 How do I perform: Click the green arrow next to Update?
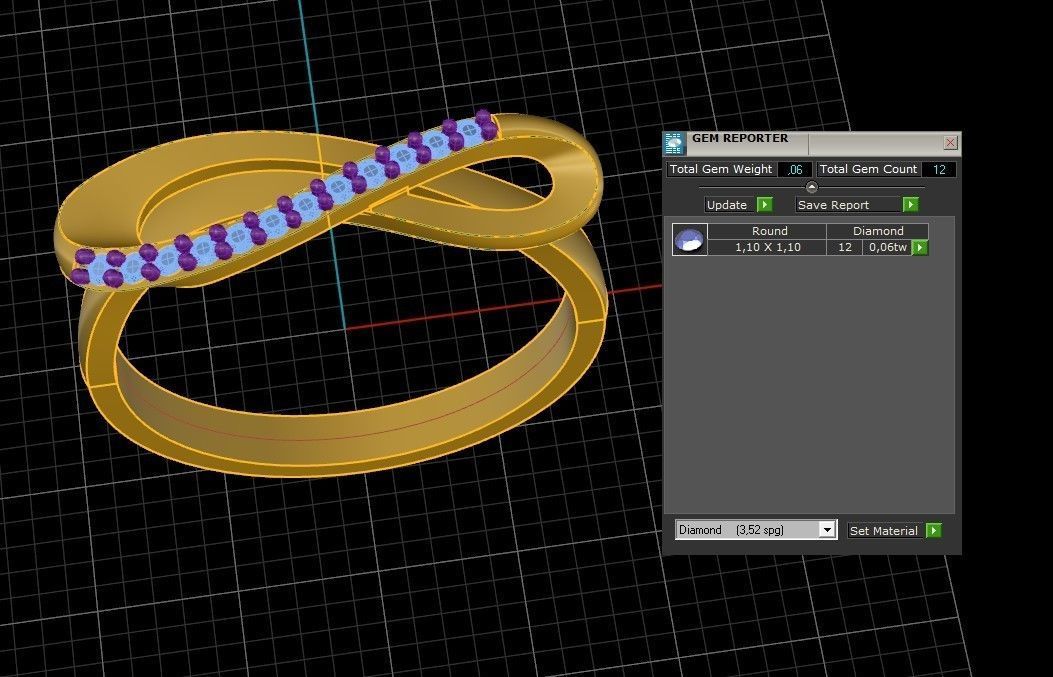765,204
